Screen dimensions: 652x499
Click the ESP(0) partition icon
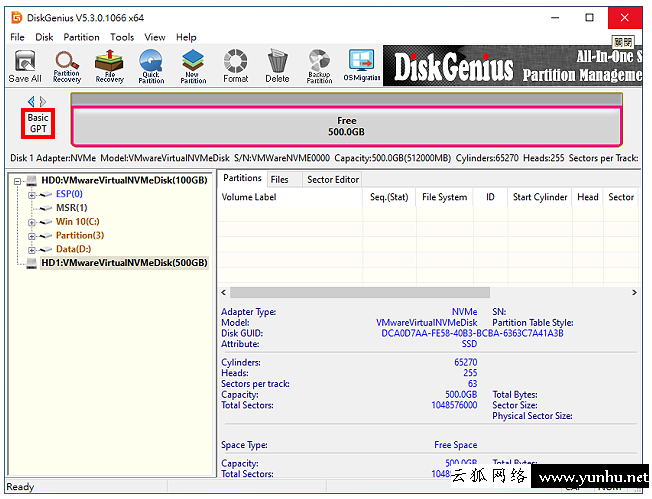tap(46, 194)
